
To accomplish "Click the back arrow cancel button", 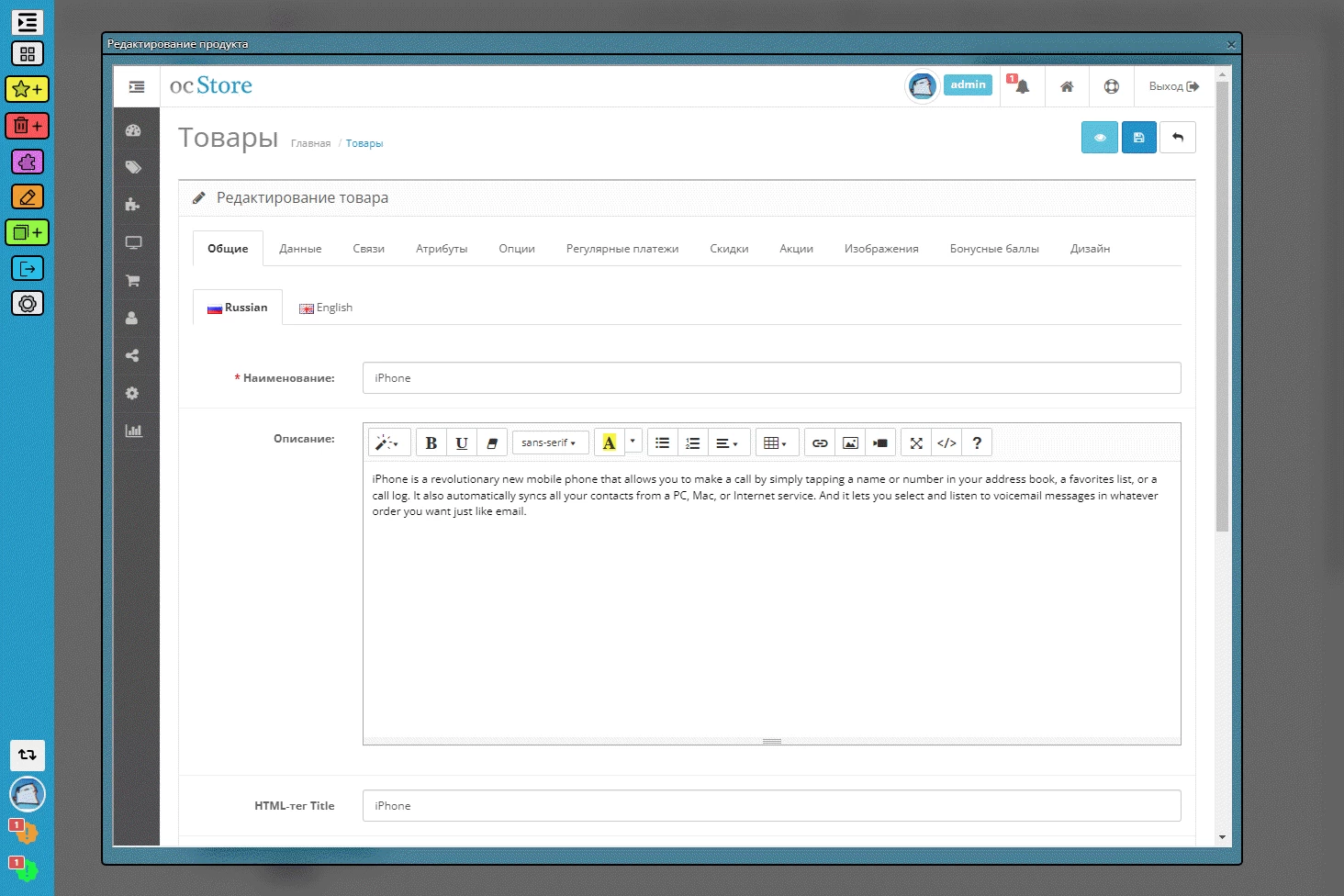I will 1178,138.
